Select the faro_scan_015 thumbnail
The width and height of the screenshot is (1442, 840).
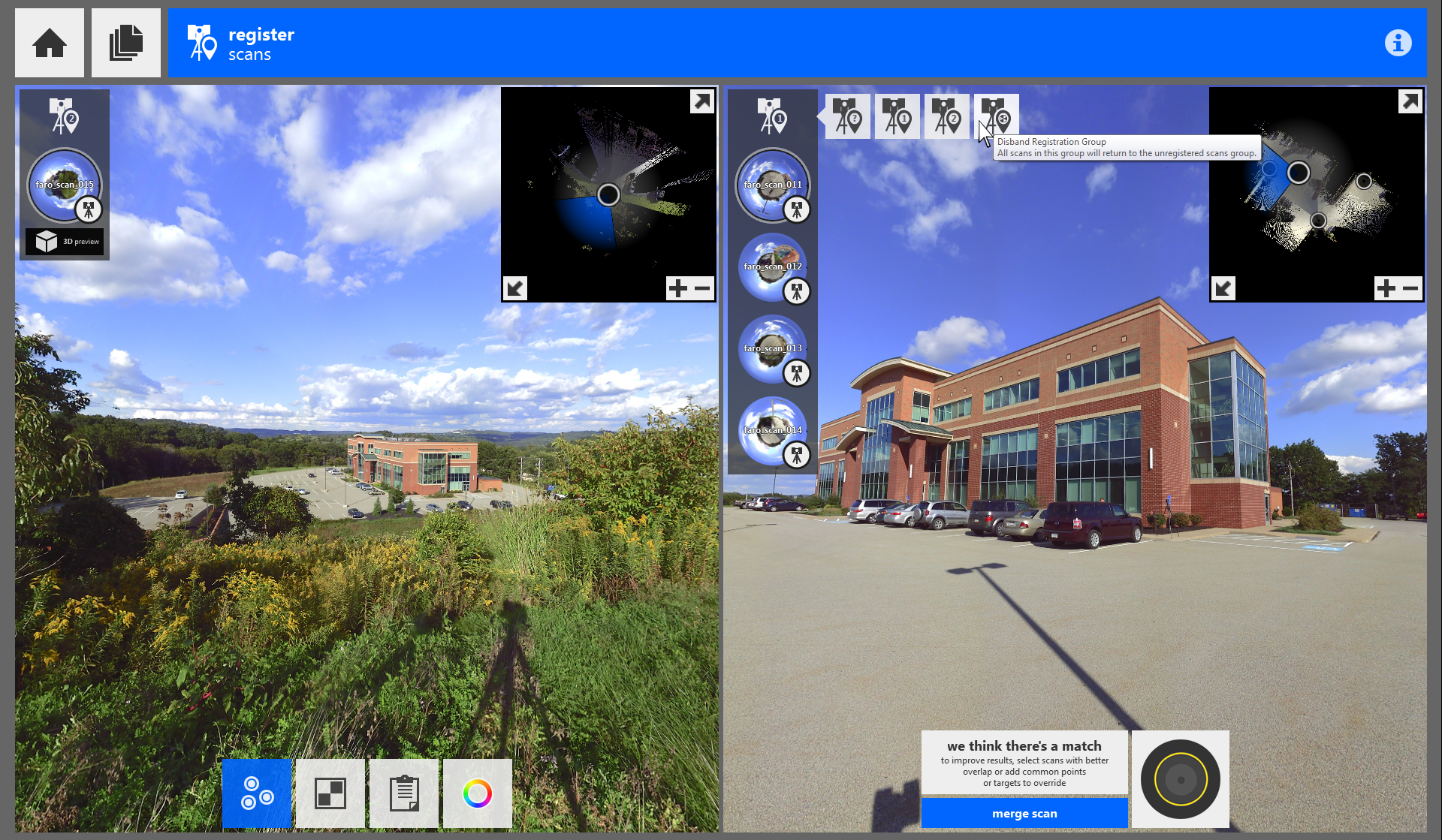coord(63,183)
